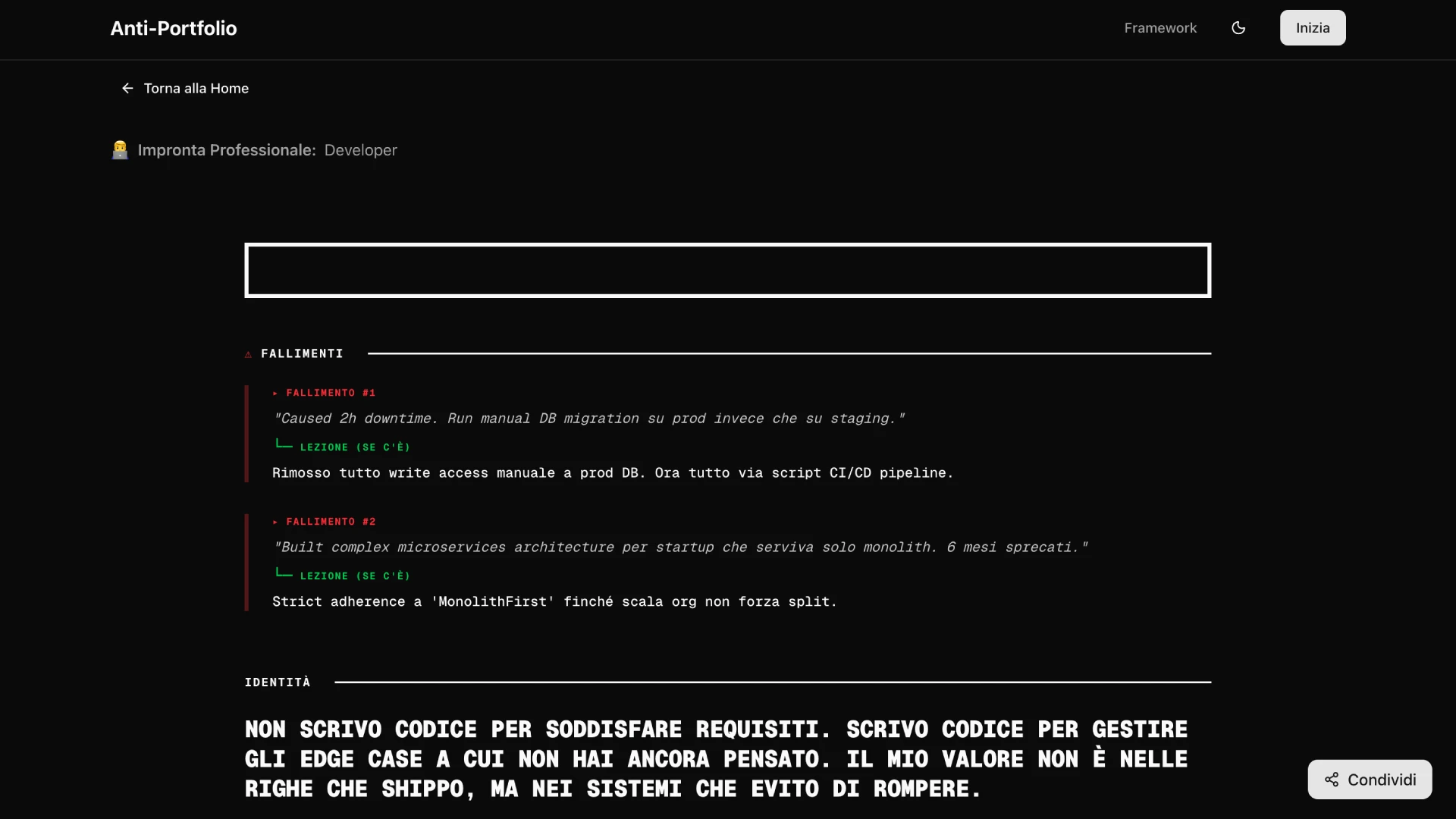Click the back arrow next to Torna alla Home
1456x819 pixels.
click(x=127, y=88)
